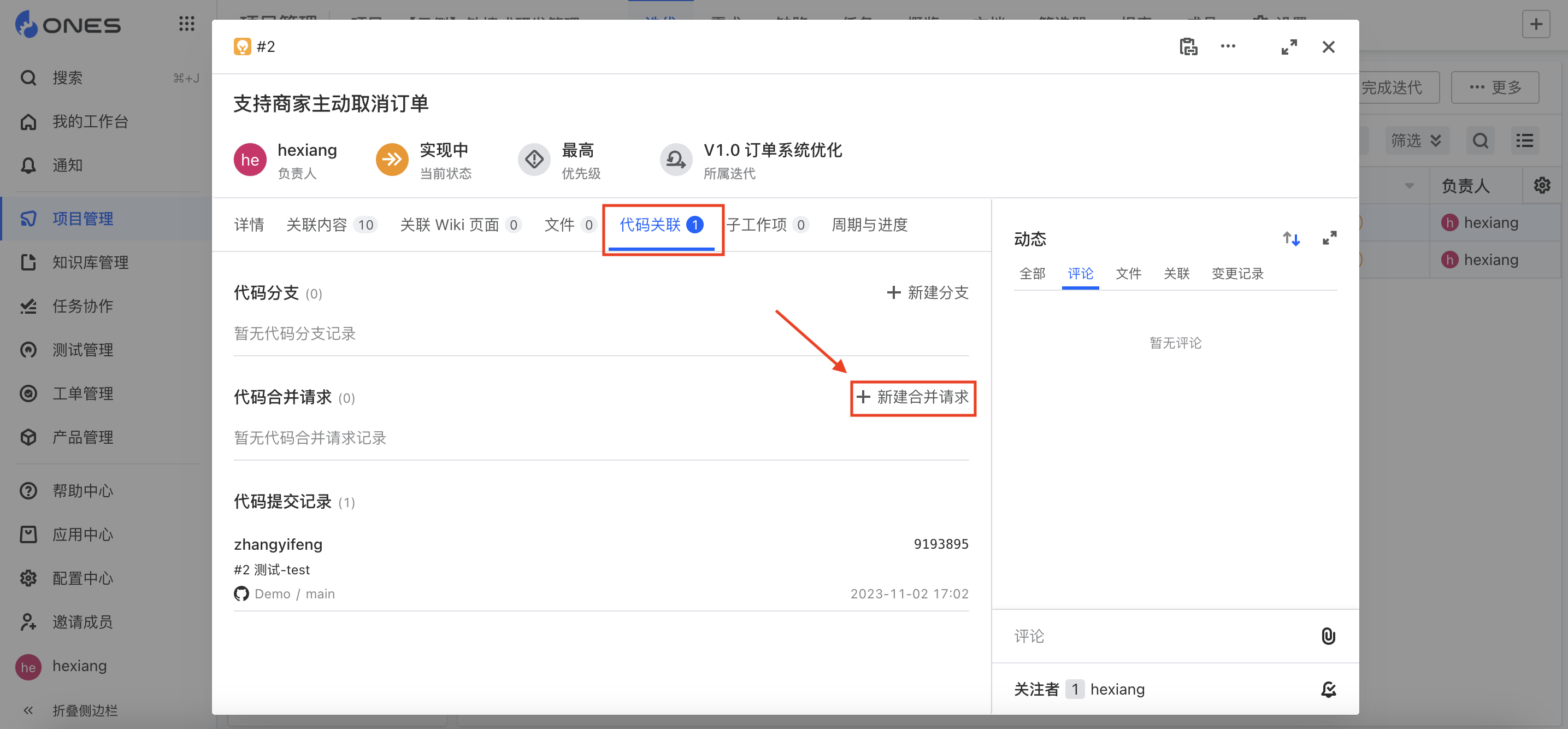1568x729 pixels.
Task: Open 应用中心 store icon
Action: coord(28,534)
